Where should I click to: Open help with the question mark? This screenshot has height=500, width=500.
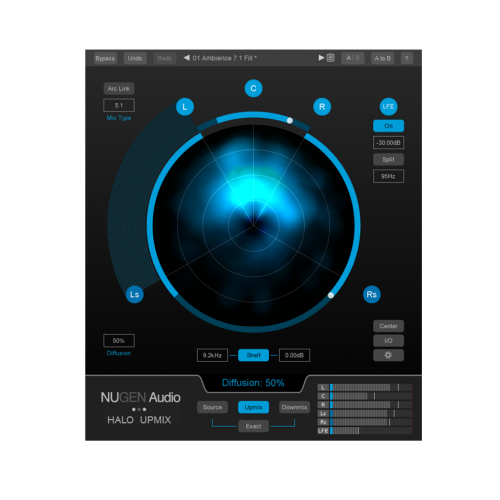407,58
